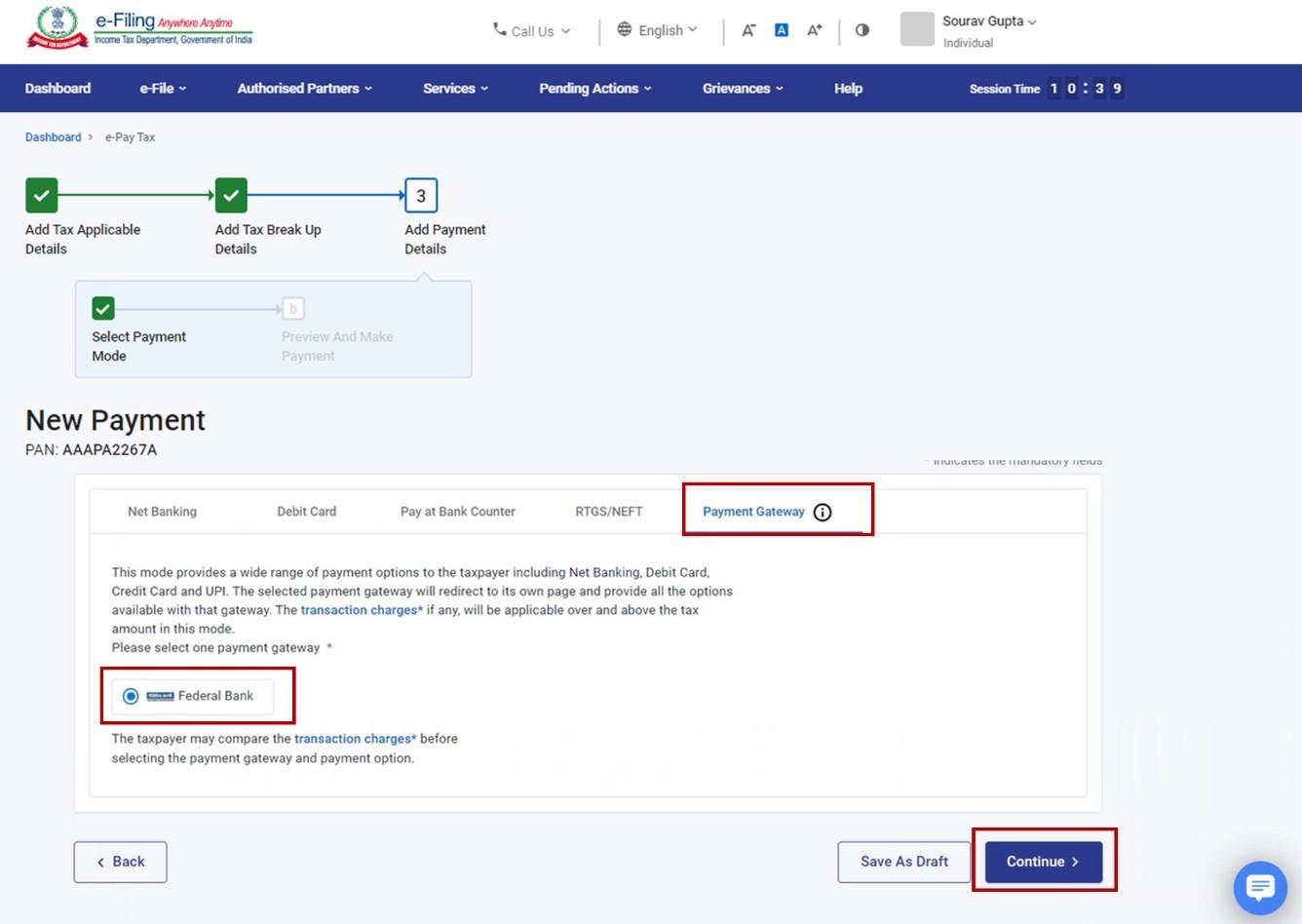Image resolution: width=1302 pixels, height=924 pixels.
Task: Open the Sourav Gupta account dropdown
Action: (988, 21)
